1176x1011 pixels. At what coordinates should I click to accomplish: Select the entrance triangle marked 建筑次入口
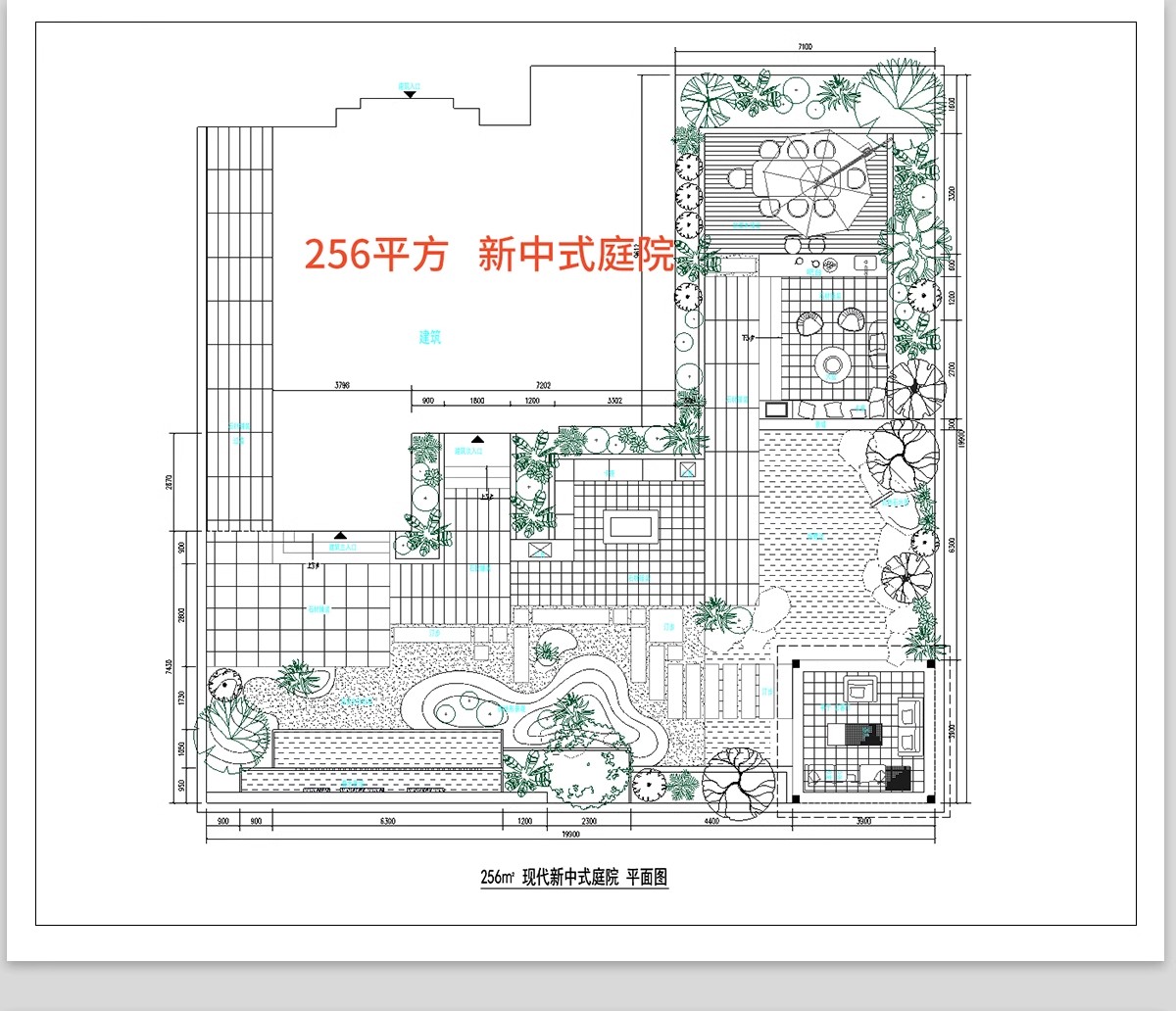click(x=478, y=439)
